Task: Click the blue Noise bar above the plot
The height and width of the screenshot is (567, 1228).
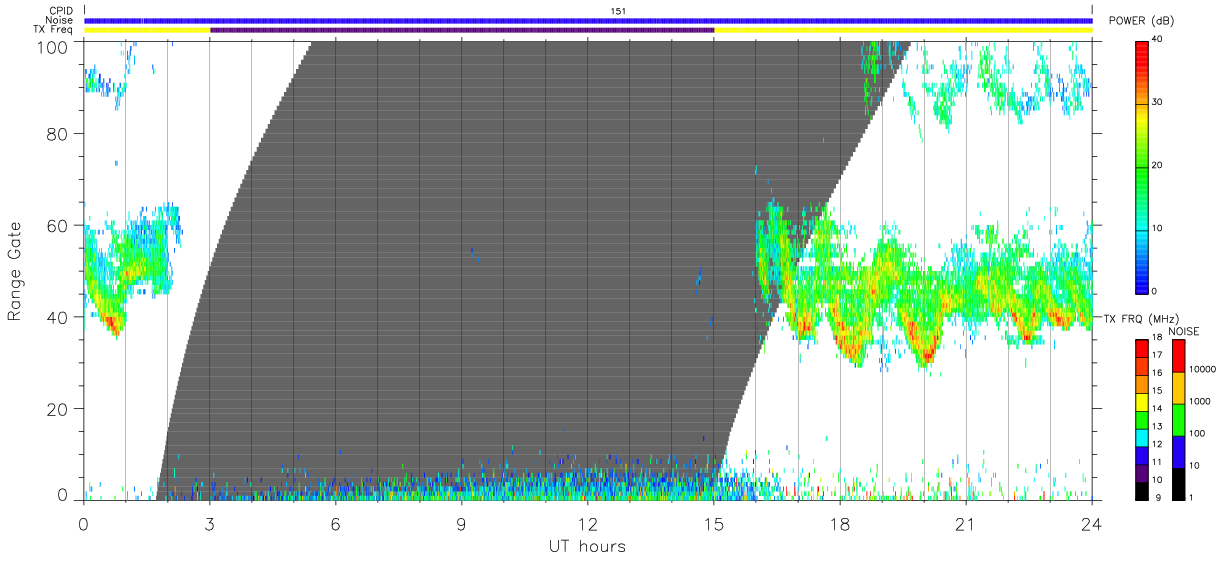Action: point(588,20)
